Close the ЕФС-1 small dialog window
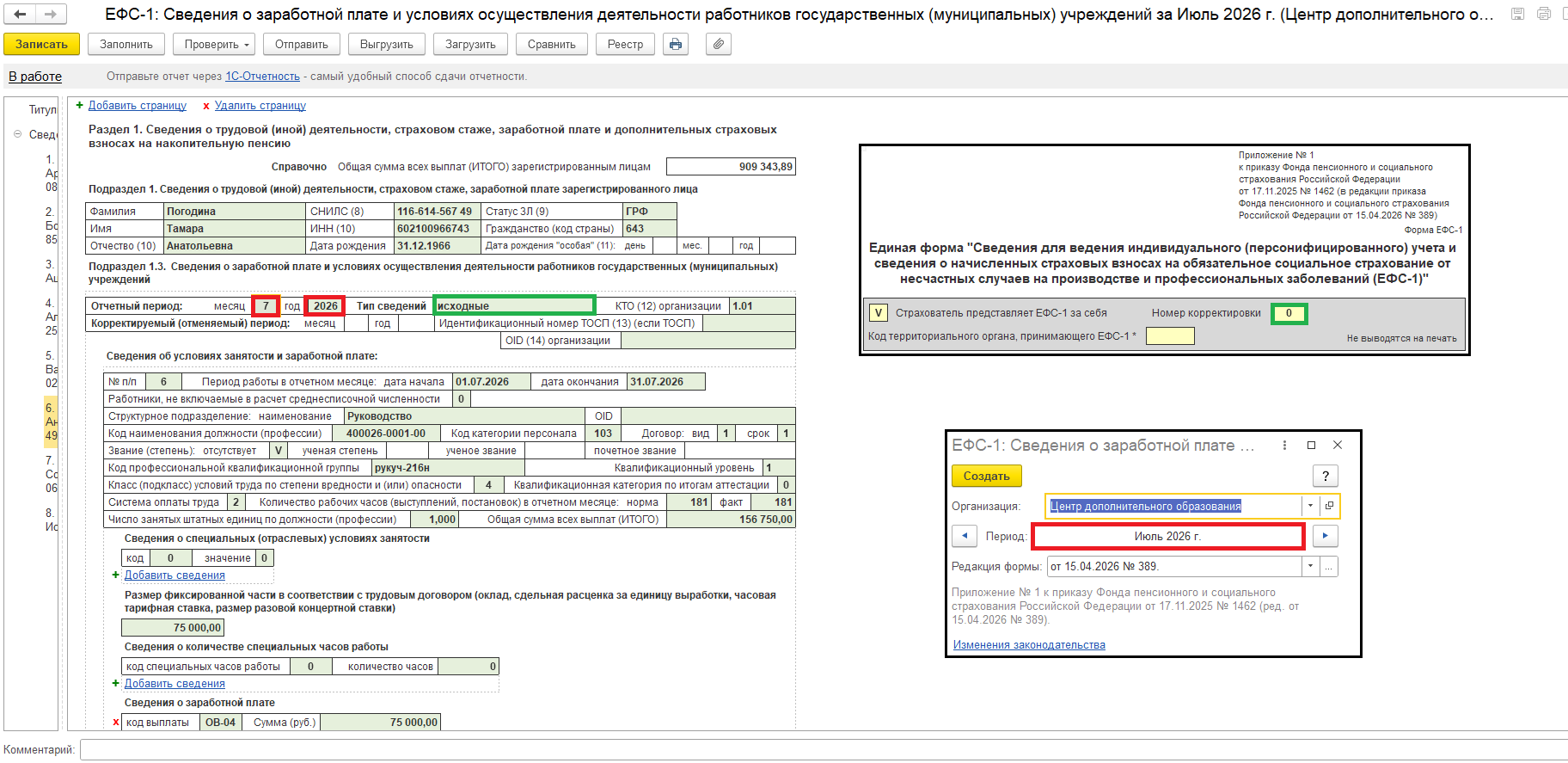This screenshot has width=1568, height=763. coord(1338,446)
